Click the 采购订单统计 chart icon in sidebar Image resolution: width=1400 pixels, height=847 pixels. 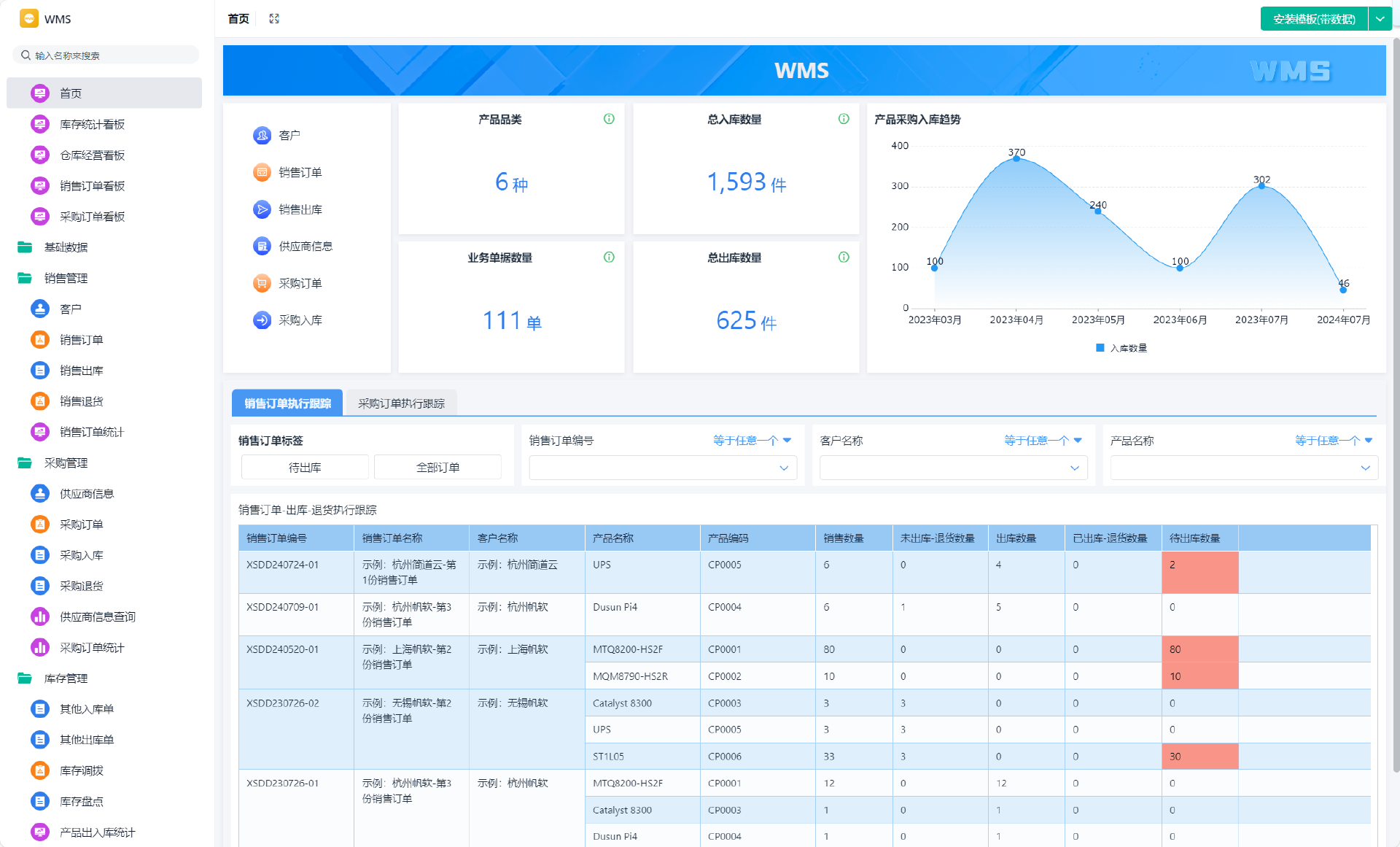coord(39,647)
